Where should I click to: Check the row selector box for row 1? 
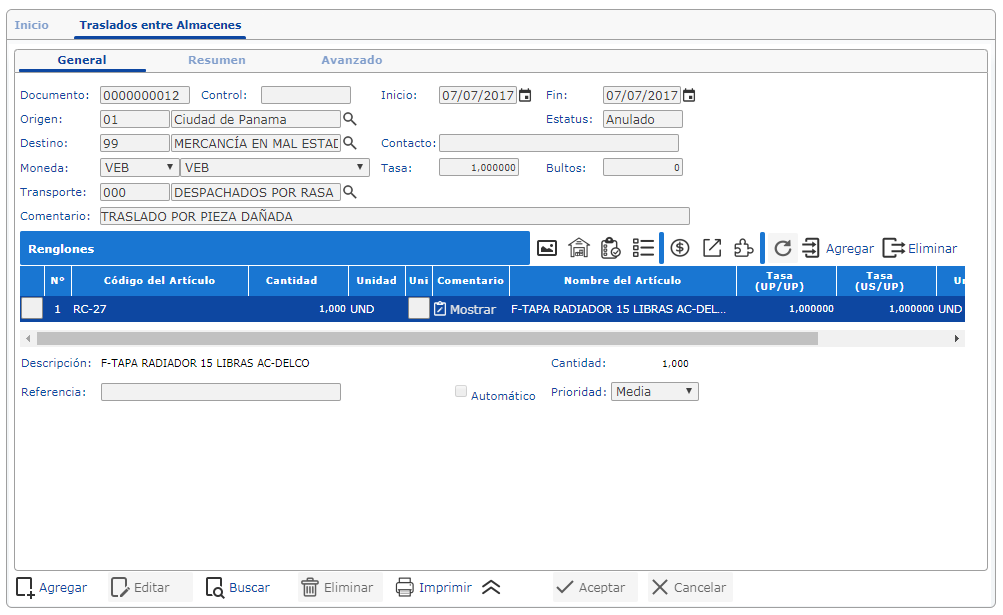tap(32, 309)
